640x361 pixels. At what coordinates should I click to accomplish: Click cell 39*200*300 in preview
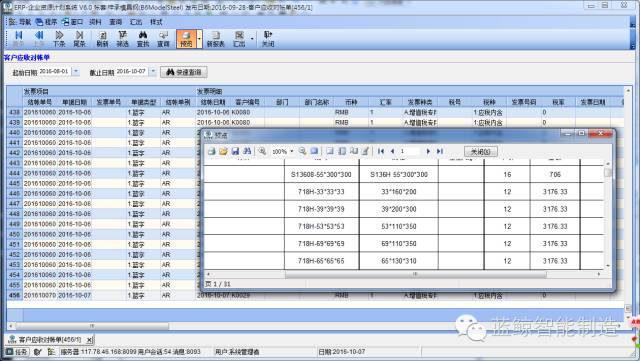point(399,209)
